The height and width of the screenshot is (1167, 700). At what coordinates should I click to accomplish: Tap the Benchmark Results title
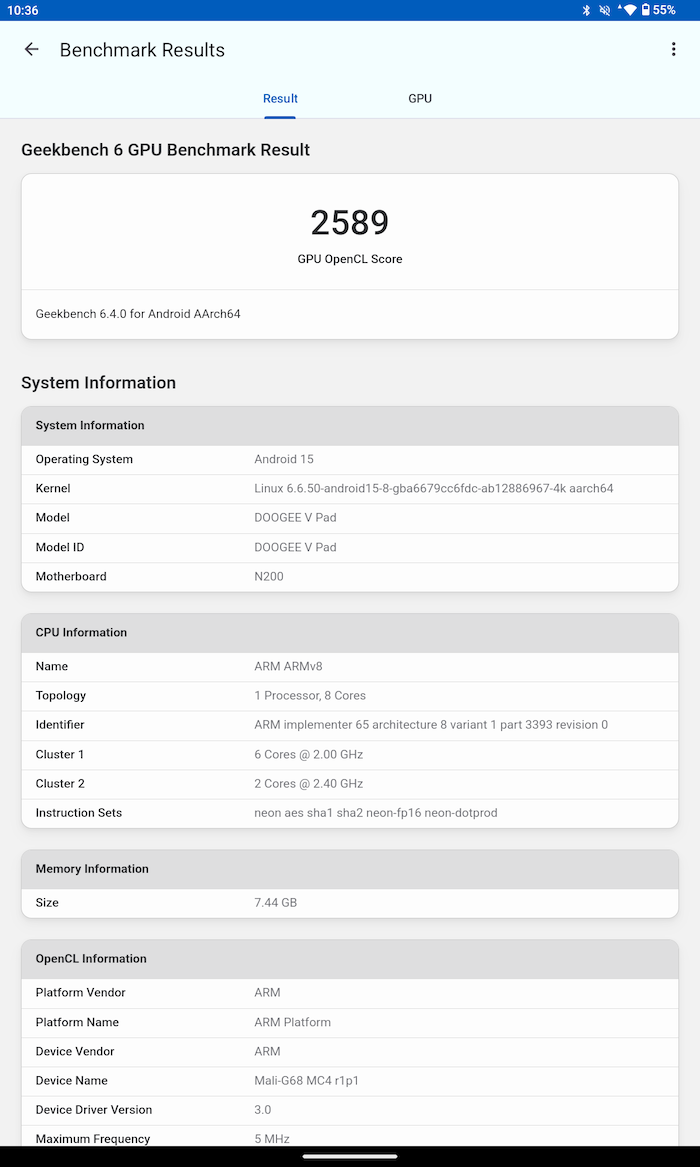(142, 50)
